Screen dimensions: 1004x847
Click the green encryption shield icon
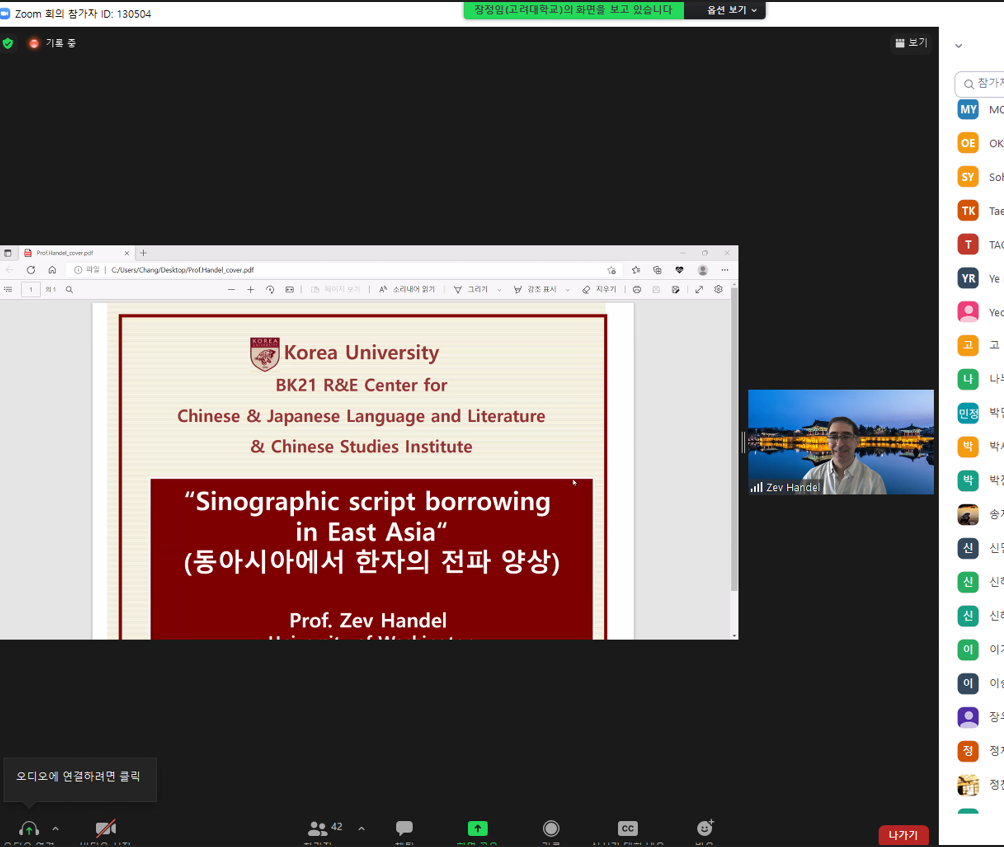tap(9, 43)
